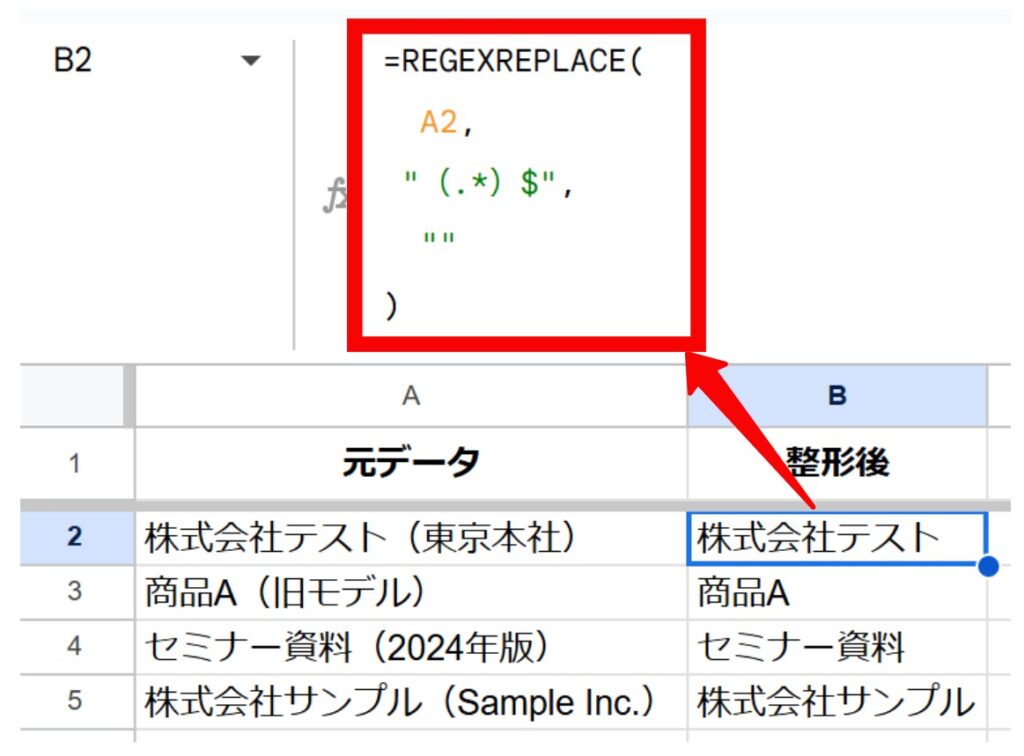Select cell B5 株式会社サンプル
The width and height of the screenshot is (1024, 756).
(837, 702)
